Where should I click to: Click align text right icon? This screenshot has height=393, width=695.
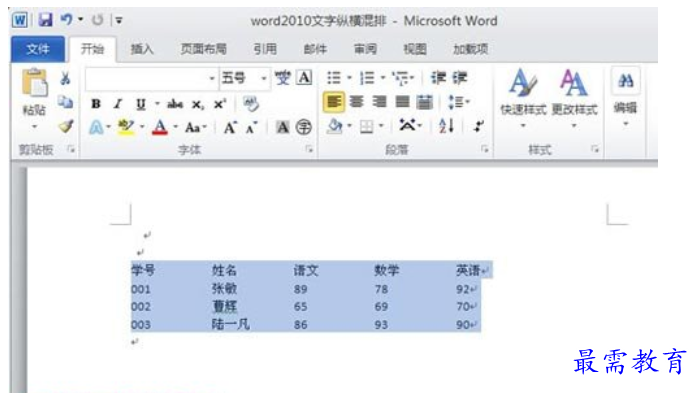click(x=379, y=102)
